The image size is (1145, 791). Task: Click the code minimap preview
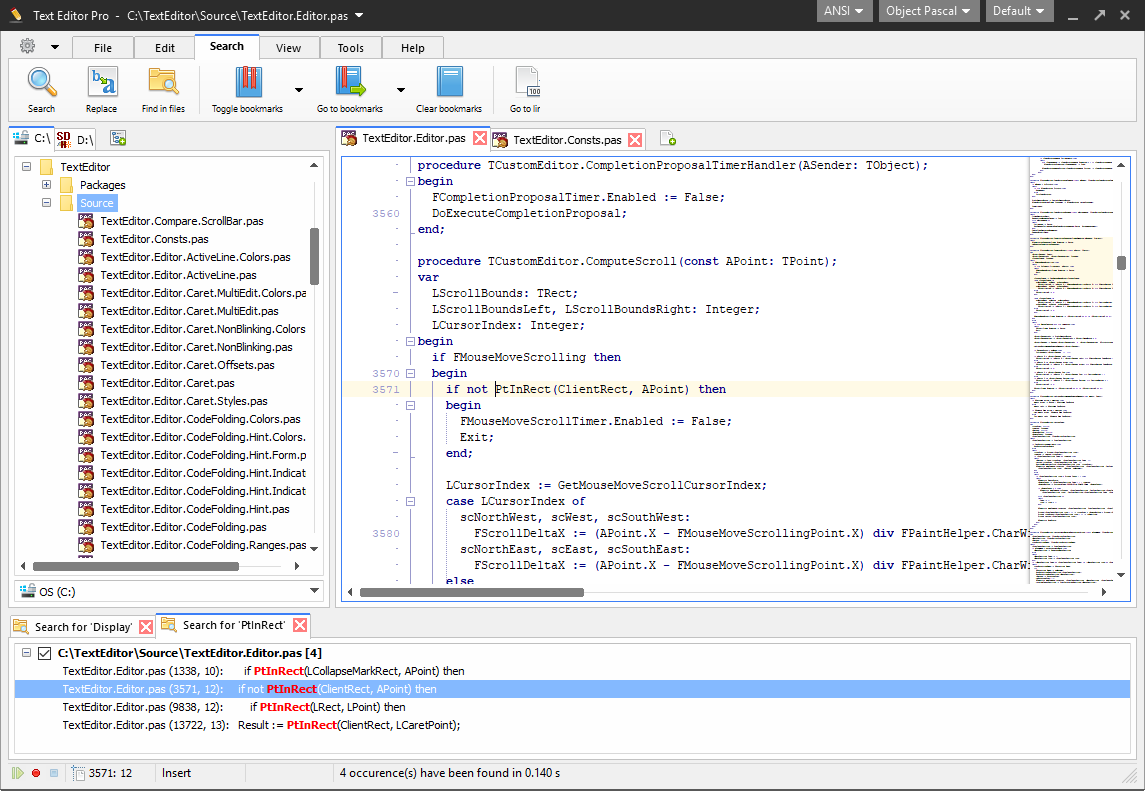1071,370
